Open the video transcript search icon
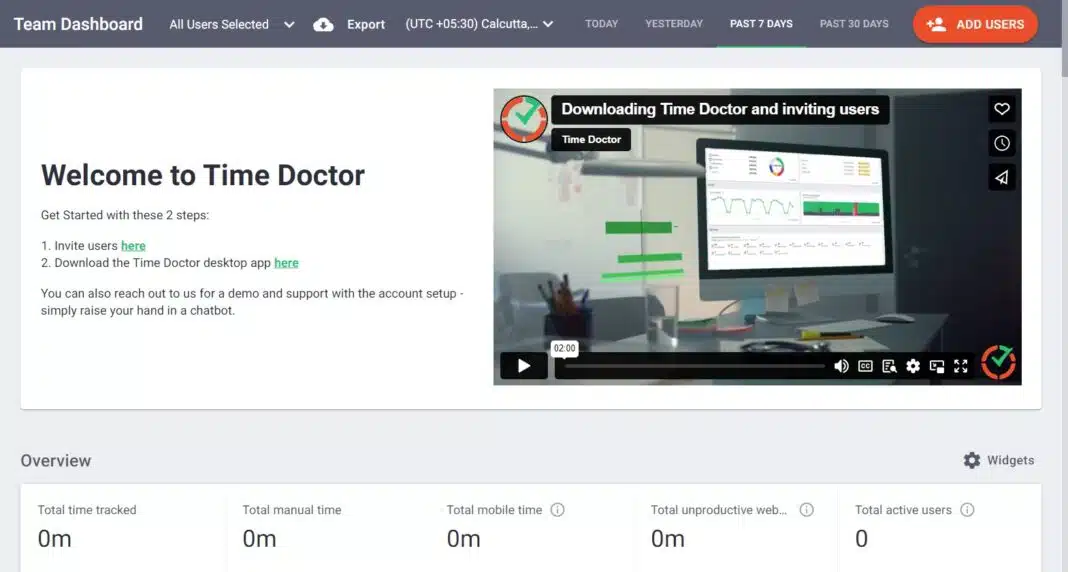 click(889, 366)
